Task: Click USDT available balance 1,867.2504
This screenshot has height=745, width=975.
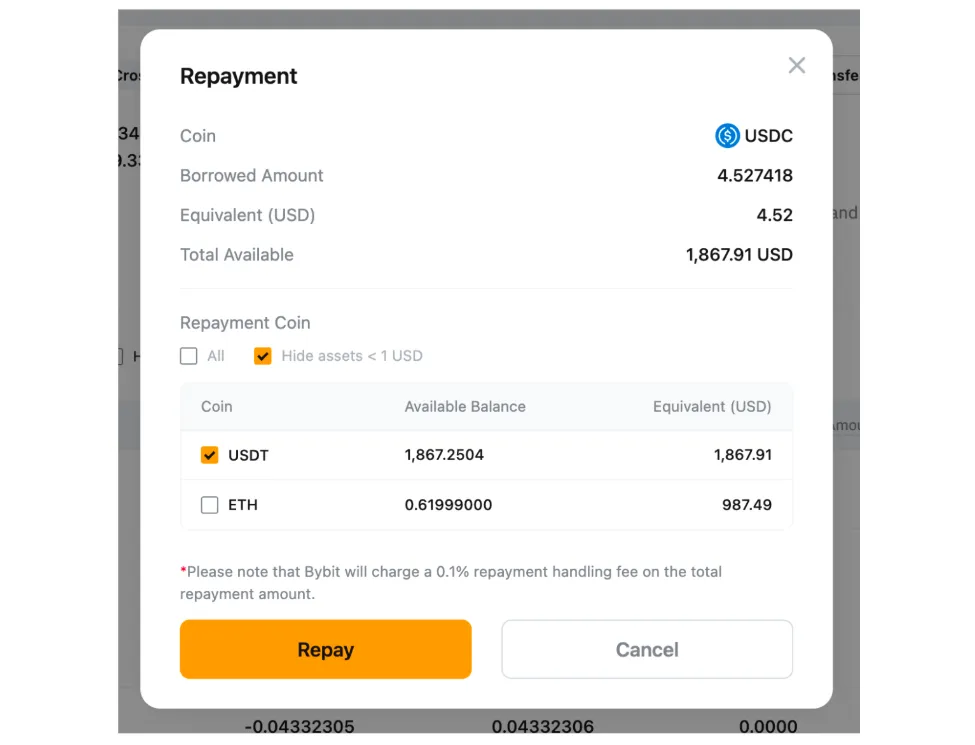Action: click(444, 455)
